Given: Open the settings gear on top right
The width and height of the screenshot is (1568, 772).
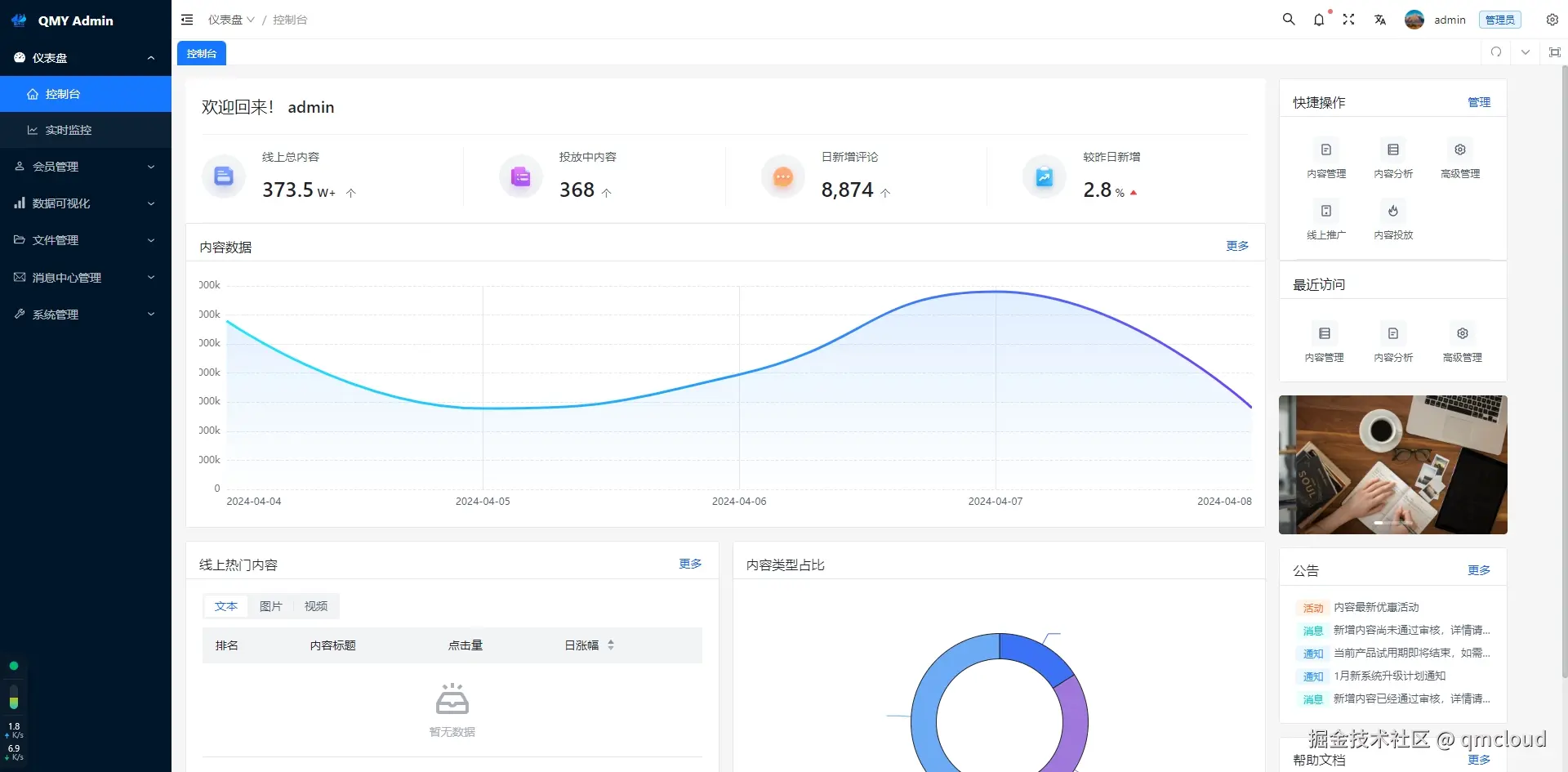Looking at the screenshot, I should tap(1552, 20).
